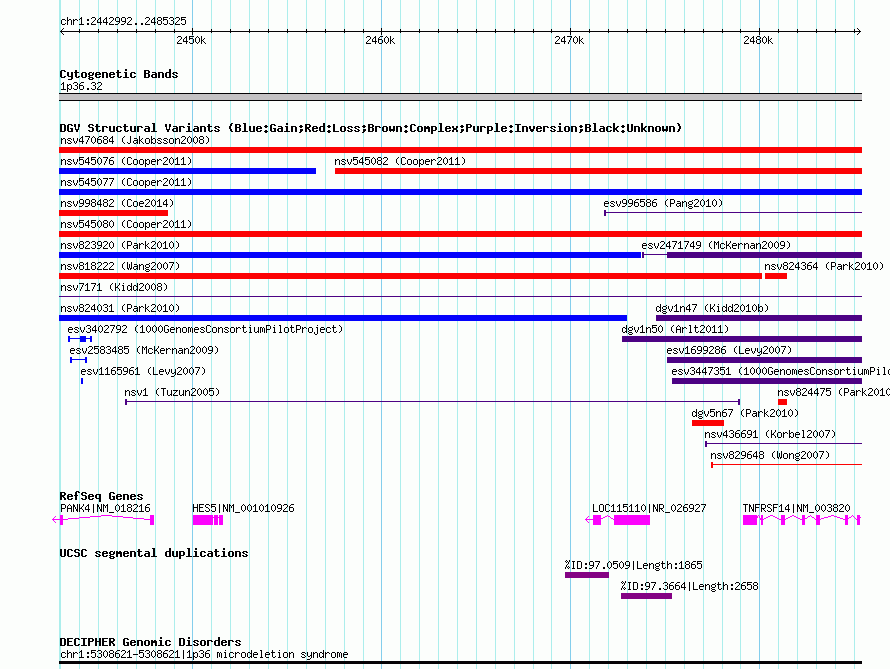Click the TNFRSF14 gene model
The image size is (890, 669).
801,520
